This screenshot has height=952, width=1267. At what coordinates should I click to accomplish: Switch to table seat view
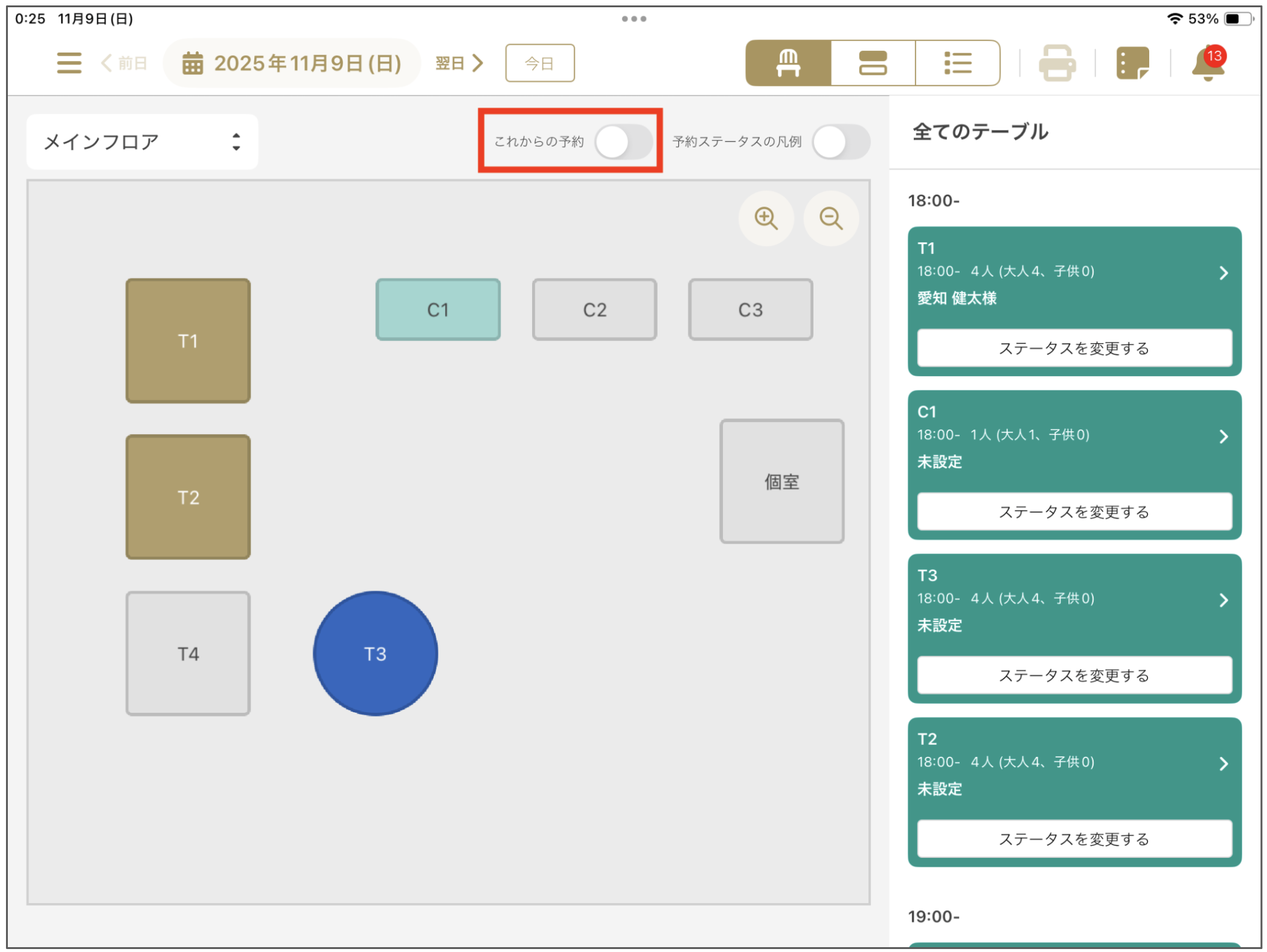point(788,63)
